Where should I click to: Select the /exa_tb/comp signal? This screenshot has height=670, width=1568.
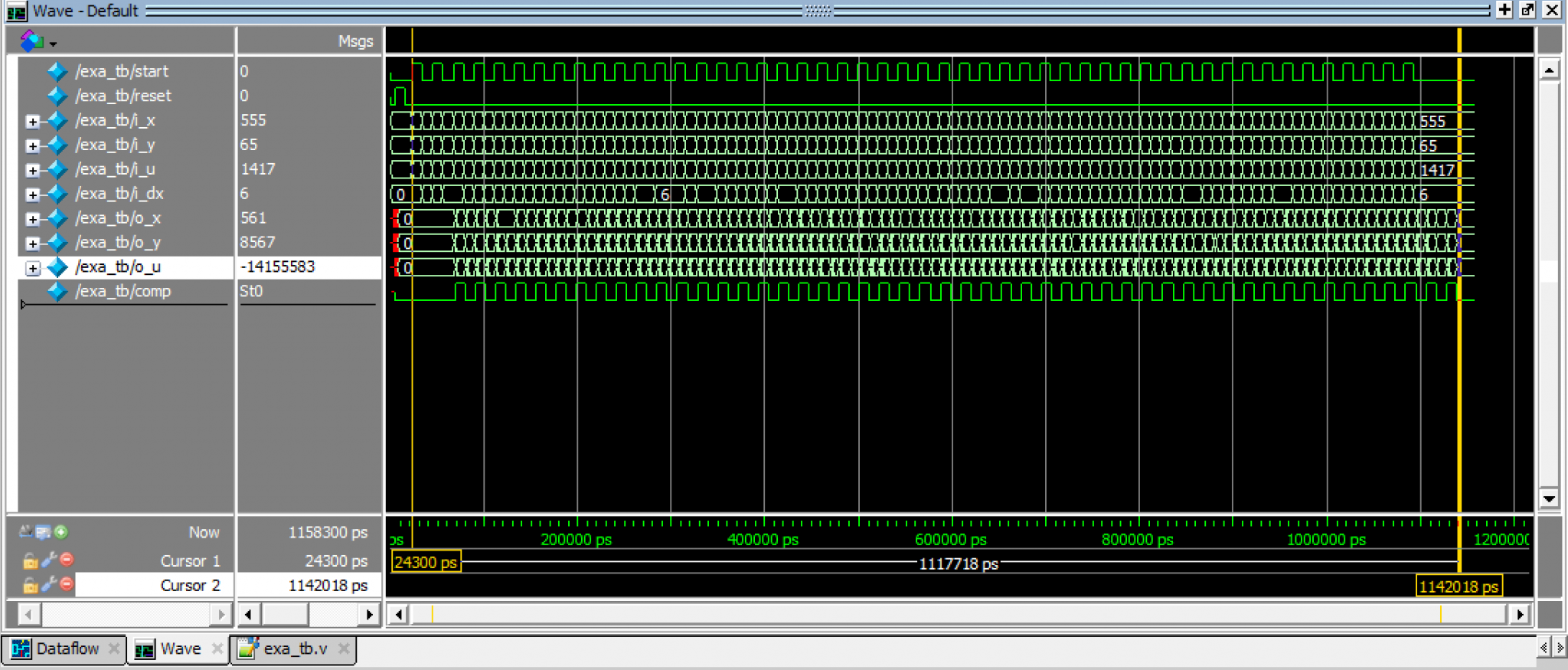point(122,292)
